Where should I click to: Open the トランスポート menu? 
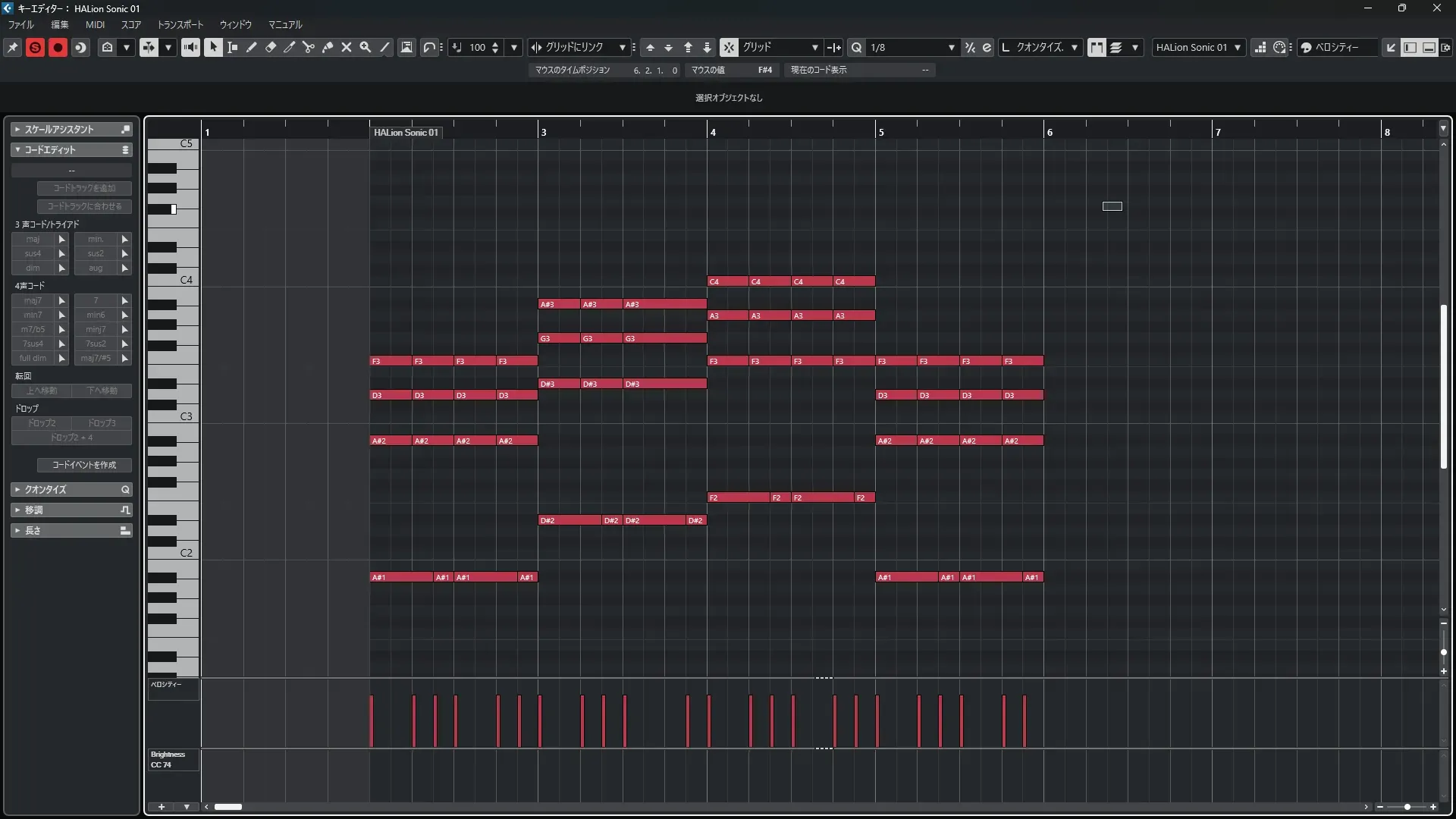point(180,24)
